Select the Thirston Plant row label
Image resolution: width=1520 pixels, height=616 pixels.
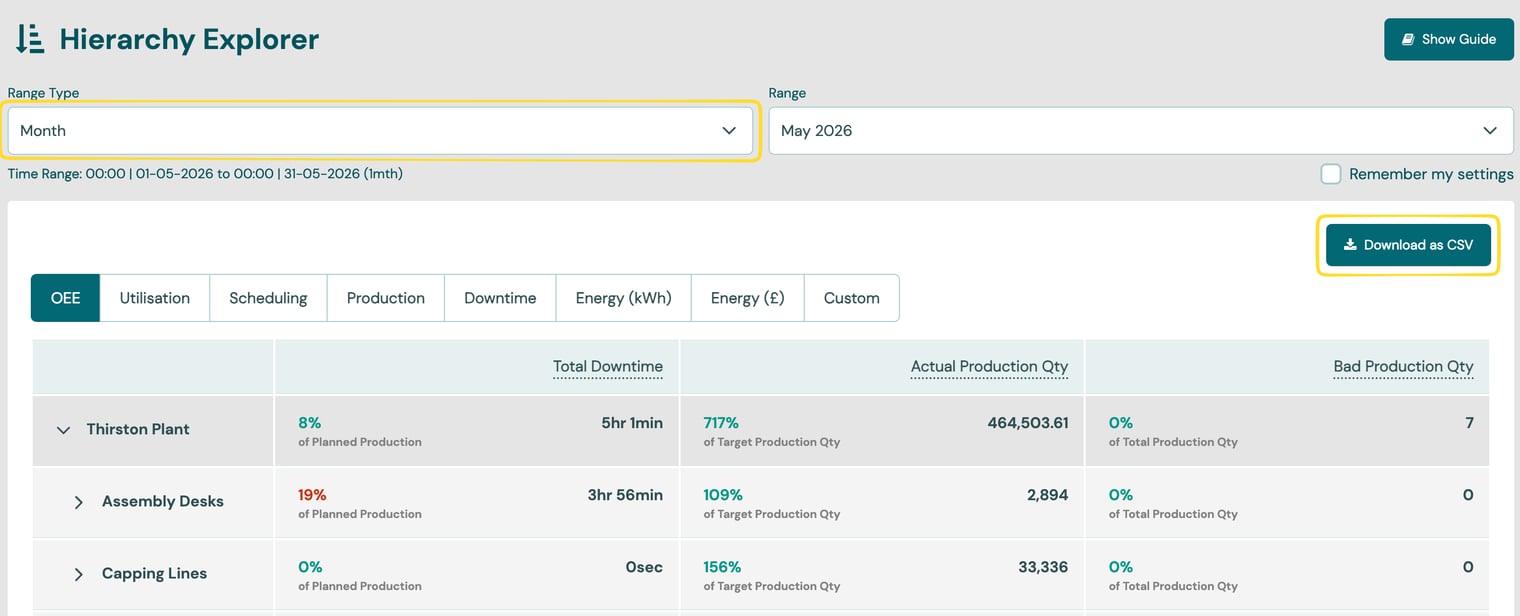(138, 429)
